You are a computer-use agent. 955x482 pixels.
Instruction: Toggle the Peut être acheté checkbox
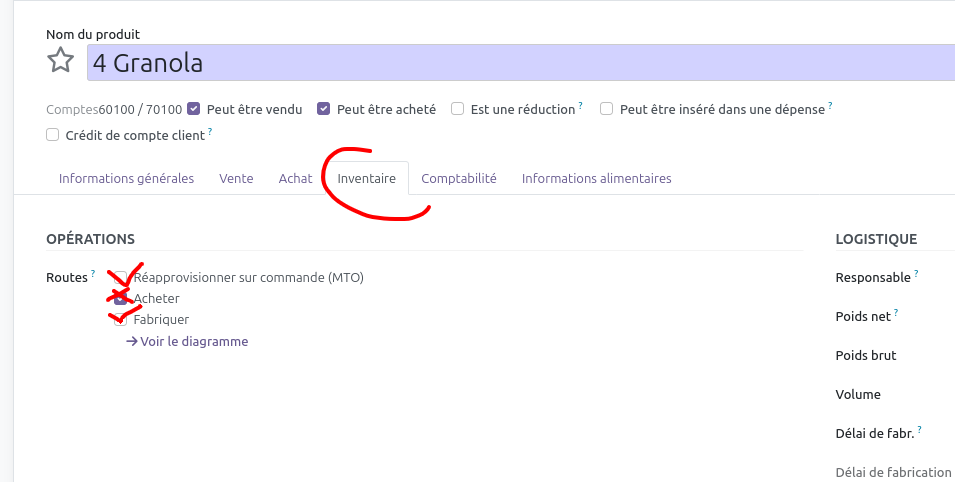tap(324, 109)
